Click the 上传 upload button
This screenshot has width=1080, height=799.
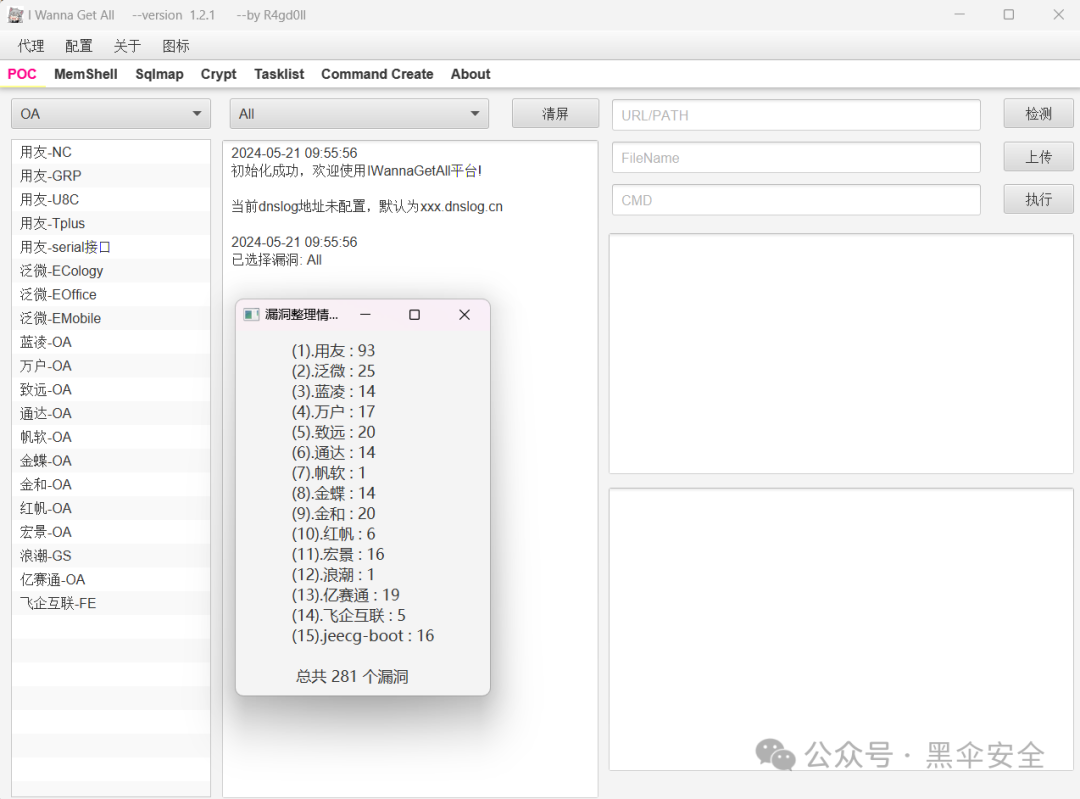pos(1038,157)
